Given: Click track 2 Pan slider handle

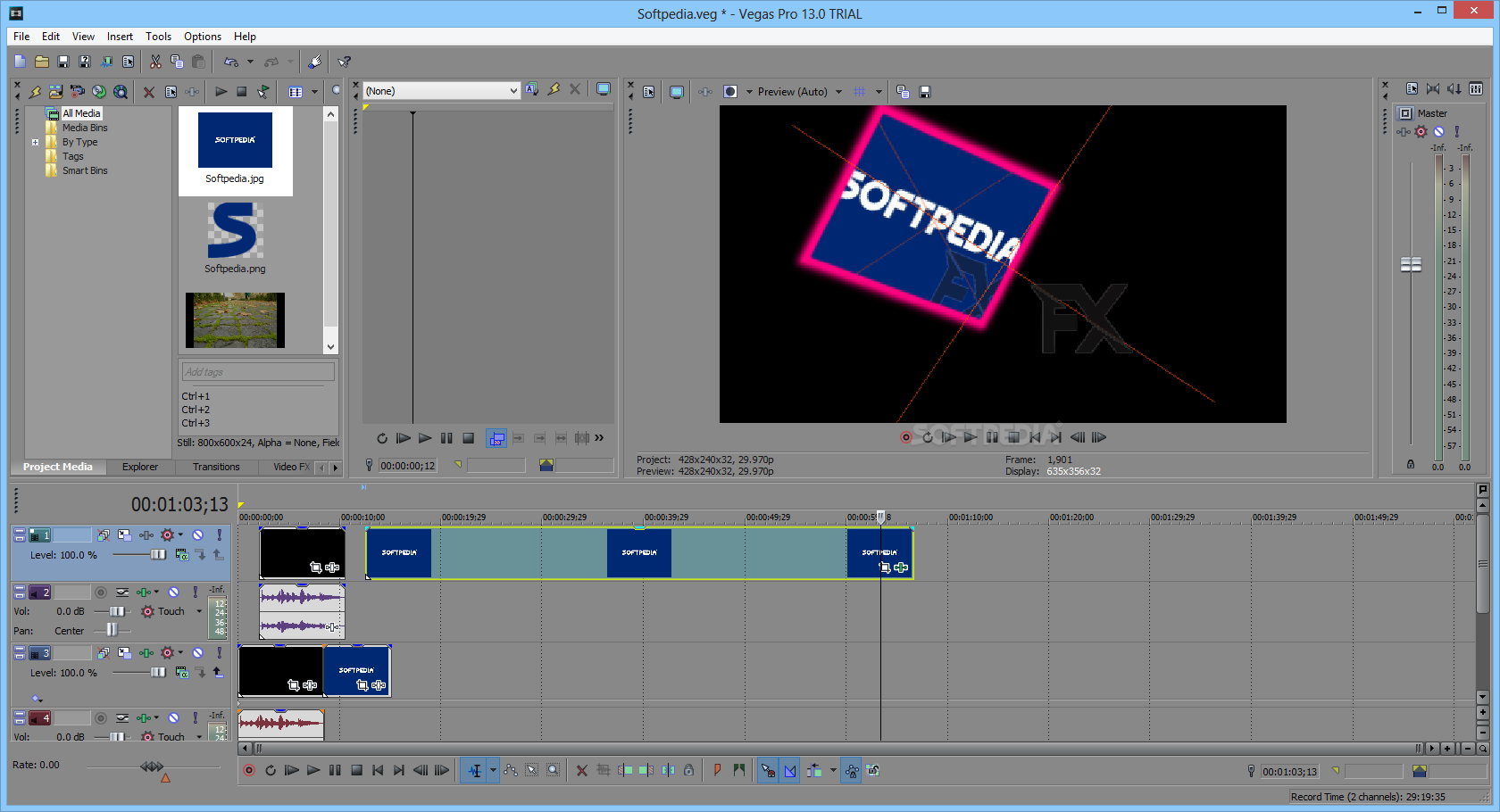Looking at the screenshot, I should pyautogui.click(x=112, y=630).
